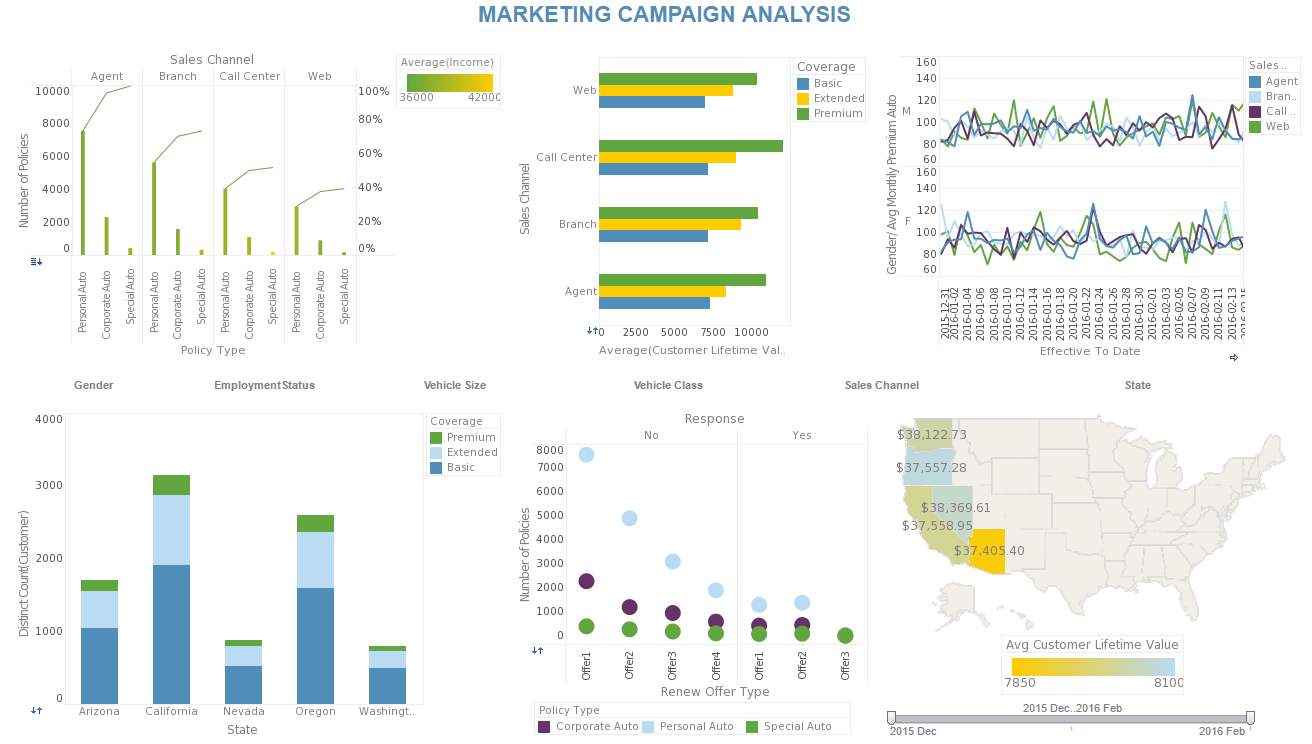Screen dimensions: 1312x744
Task: Click the California stacked bar's dark blue Basic segment
Action: tap(171, 634)
